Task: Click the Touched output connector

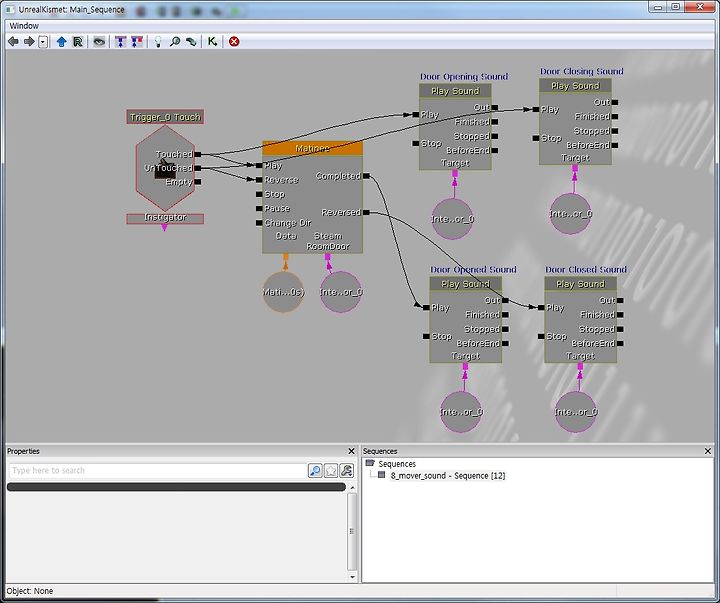Action: point(197,154)
